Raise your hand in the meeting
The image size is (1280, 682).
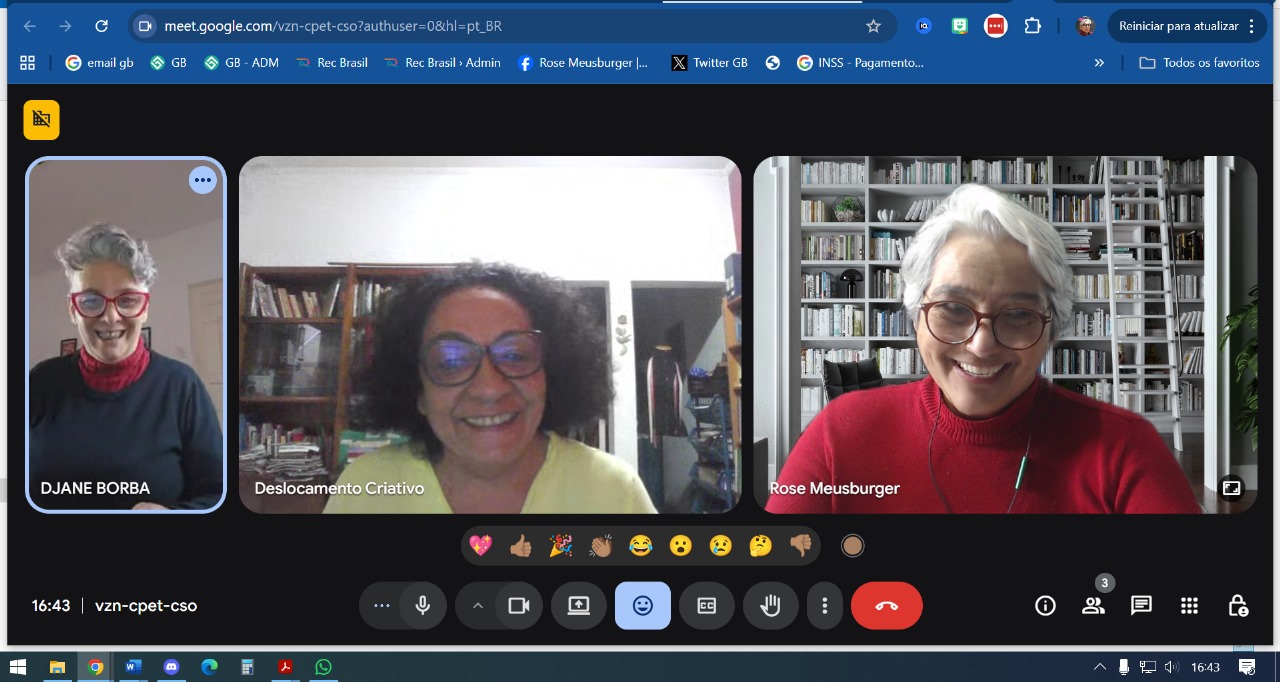coord(770,605)
